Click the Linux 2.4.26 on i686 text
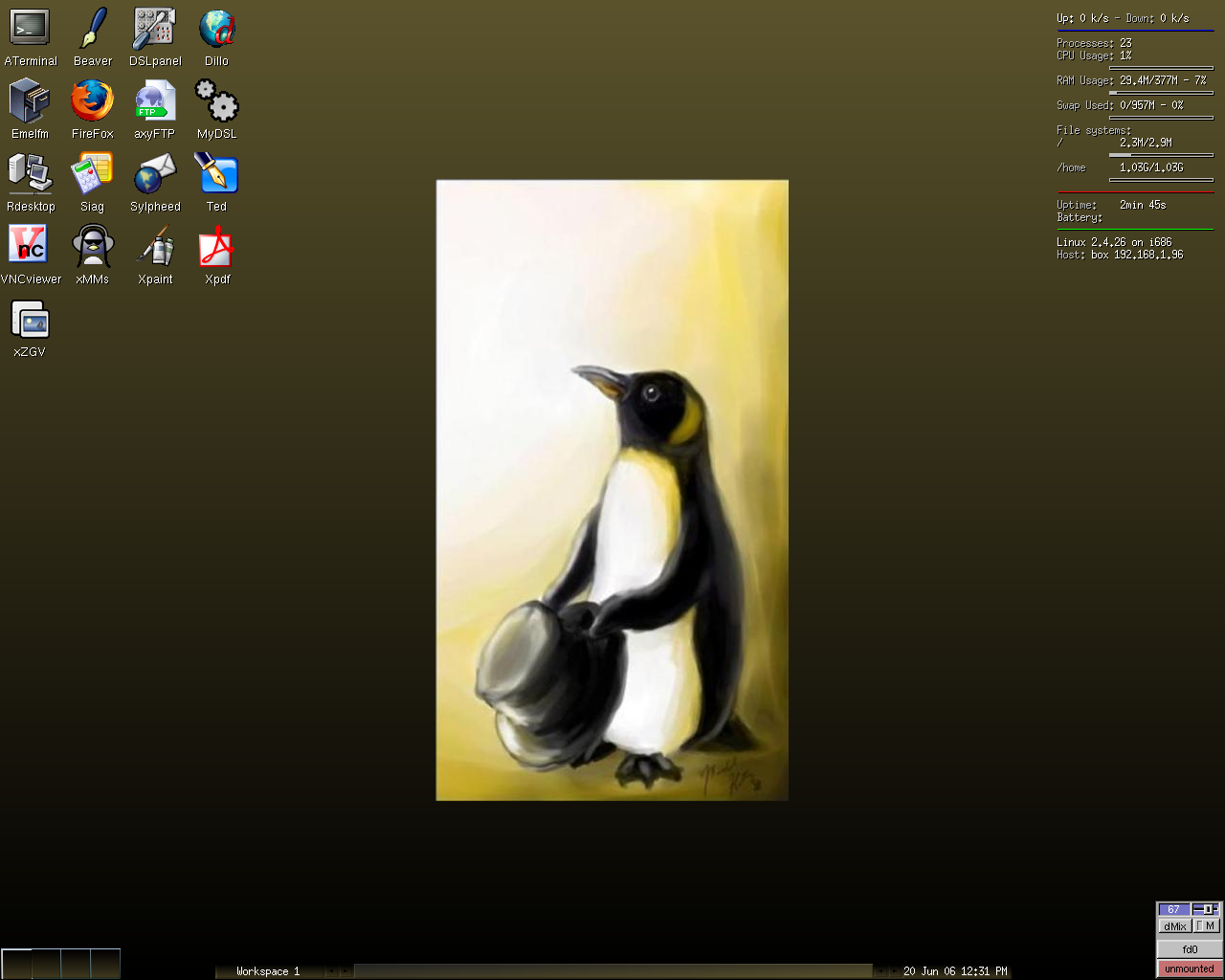 1114,242
